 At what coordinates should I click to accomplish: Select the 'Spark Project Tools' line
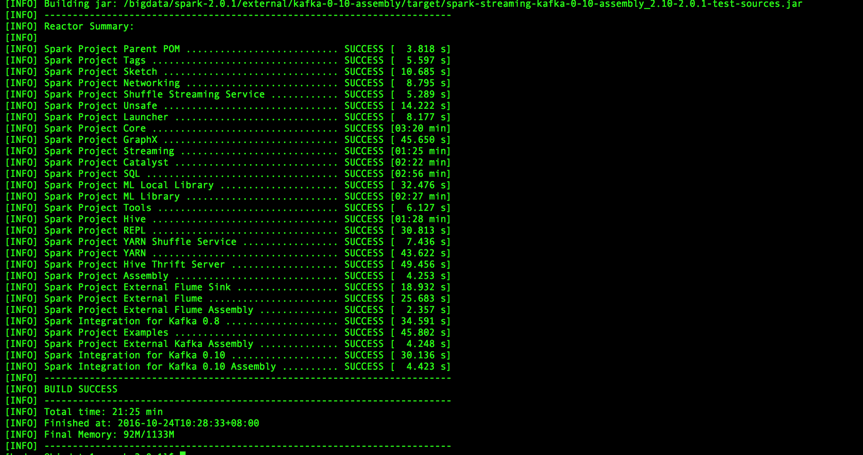(228, 208)
